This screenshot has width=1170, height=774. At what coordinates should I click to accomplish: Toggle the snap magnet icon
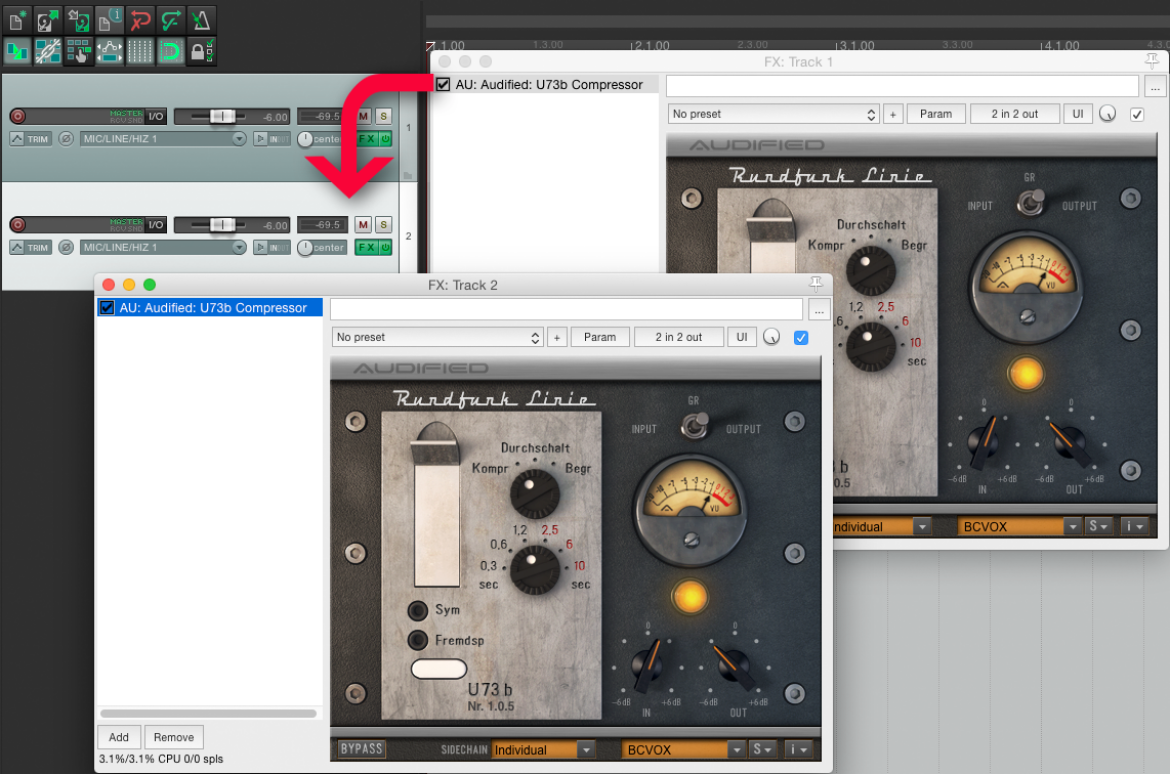(170, 52)
